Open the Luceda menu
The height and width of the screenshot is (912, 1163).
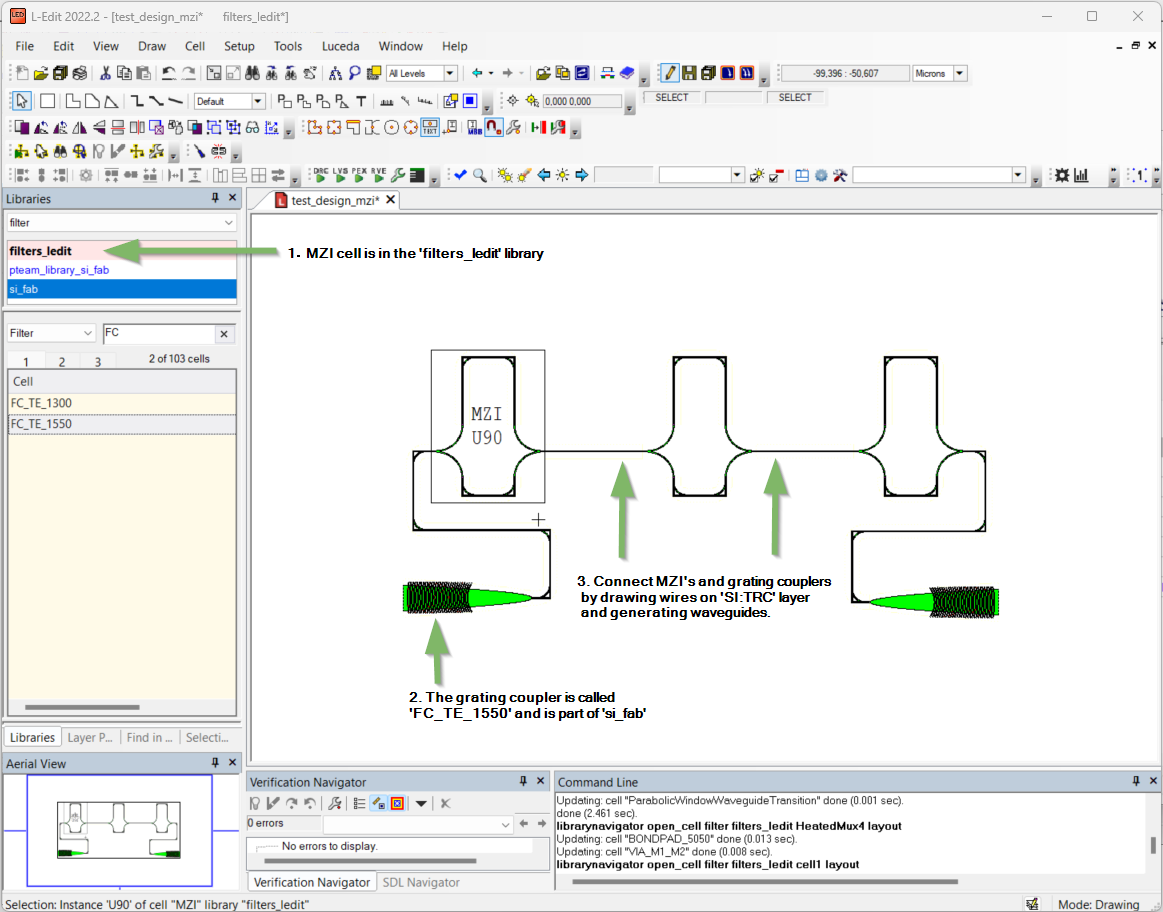pos(340,46)
